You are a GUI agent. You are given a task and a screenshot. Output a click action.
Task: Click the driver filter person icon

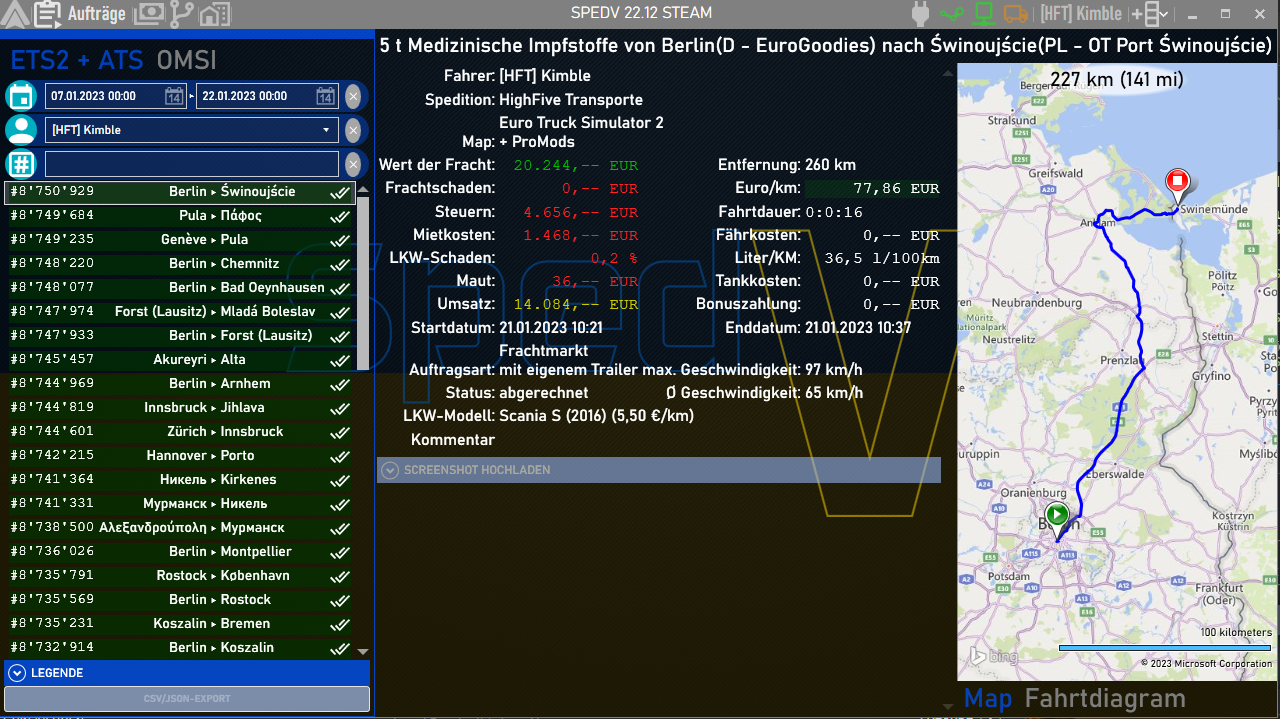(20, 130)
